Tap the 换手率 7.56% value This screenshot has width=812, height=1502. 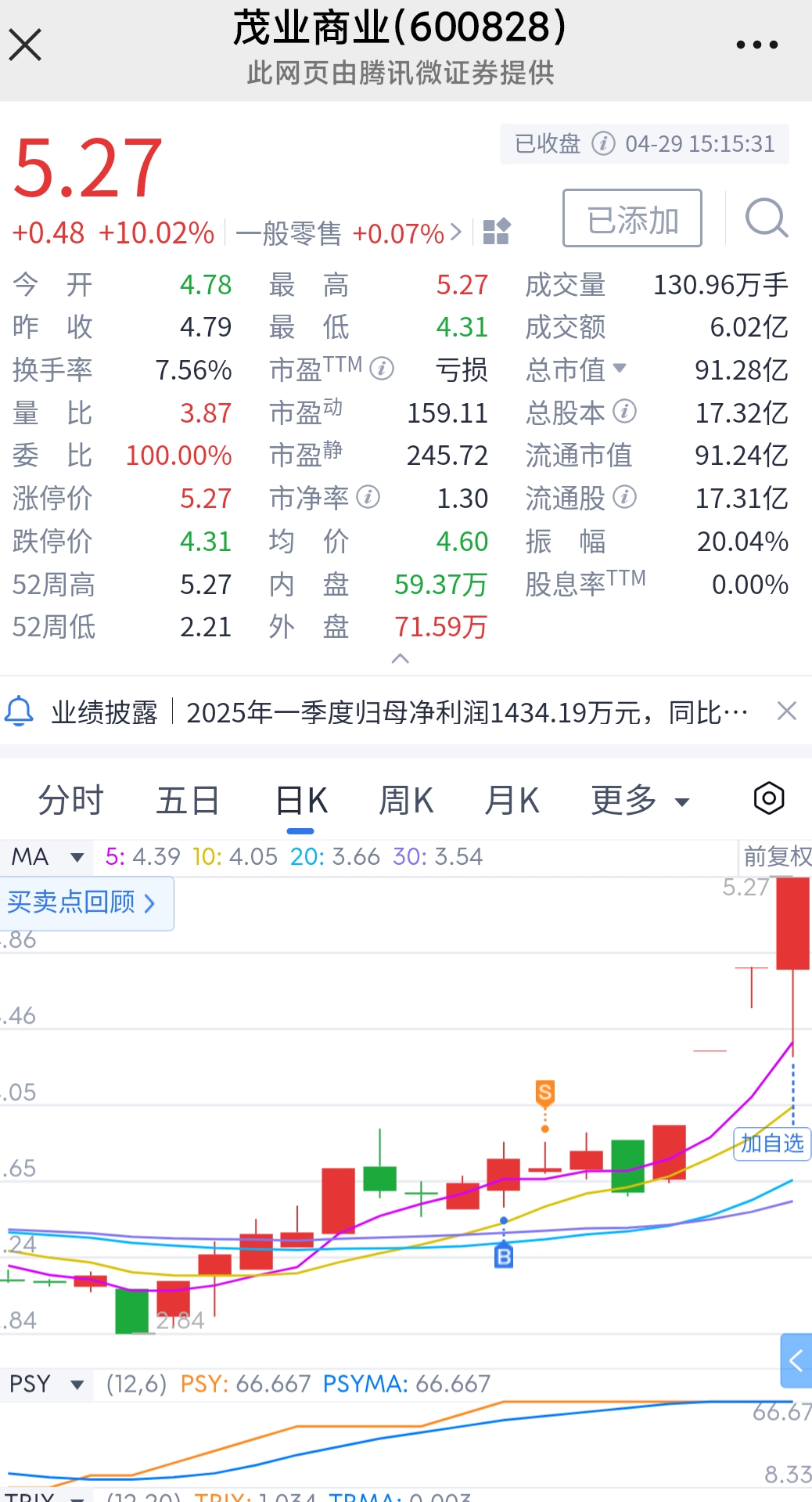click(193, 369)
